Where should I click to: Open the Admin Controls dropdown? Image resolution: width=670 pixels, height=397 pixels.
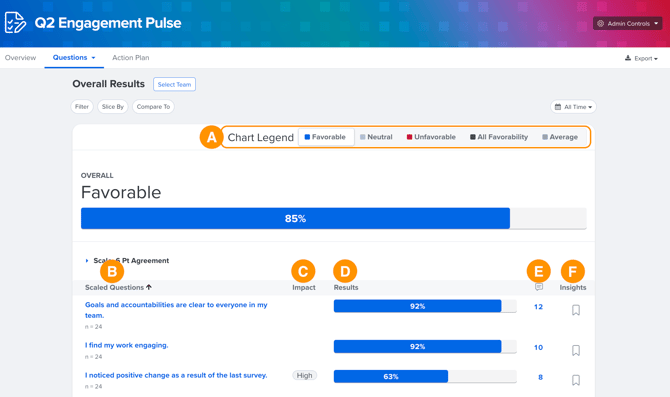click(x=627, y=24)
